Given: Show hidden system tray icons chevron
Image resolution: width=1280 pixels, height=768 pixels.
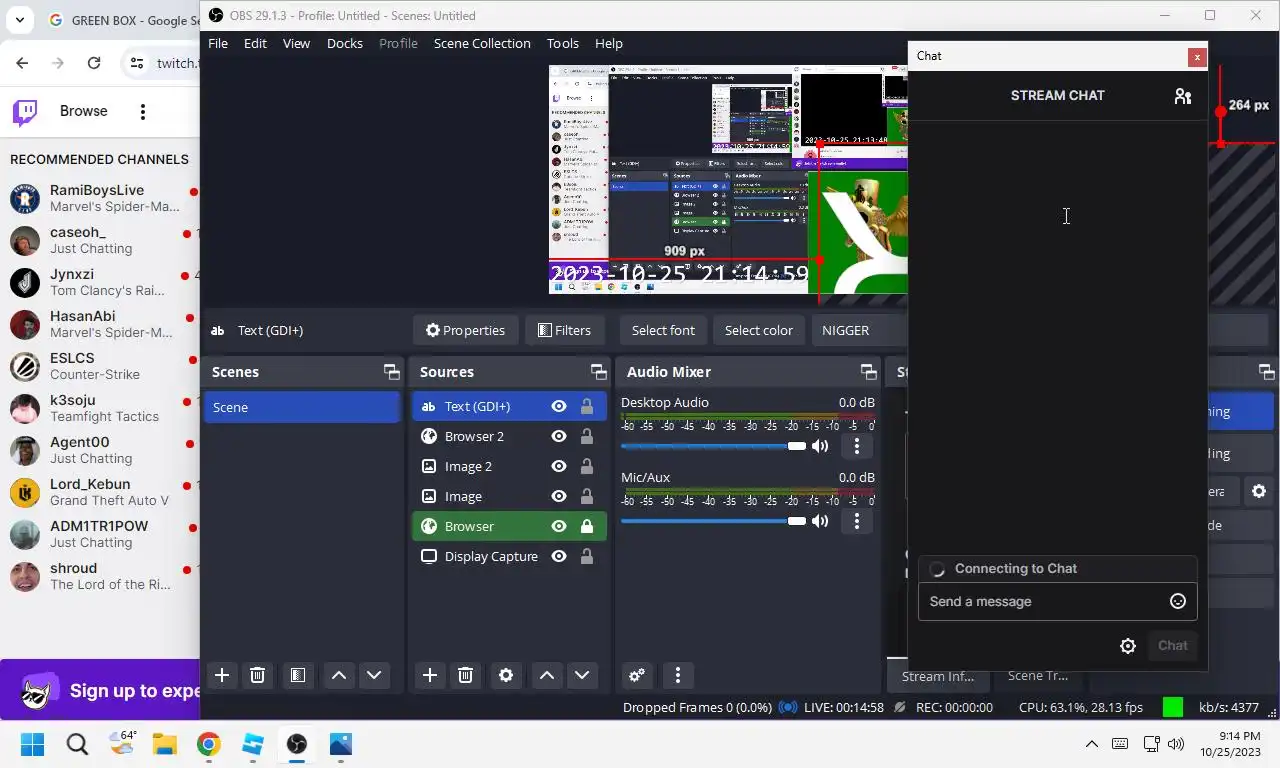Looking at the screenshot, I should (x=1092, y=744).
